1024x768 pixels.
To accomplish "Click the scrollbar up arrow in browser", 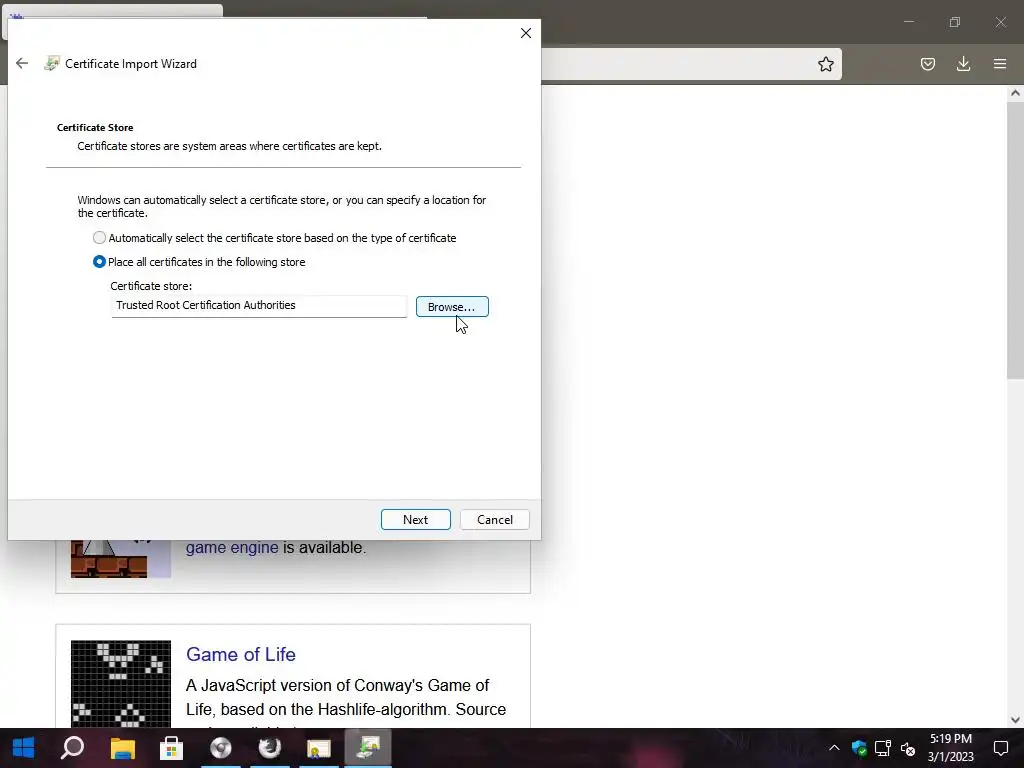I will (x=1015, y=93).
